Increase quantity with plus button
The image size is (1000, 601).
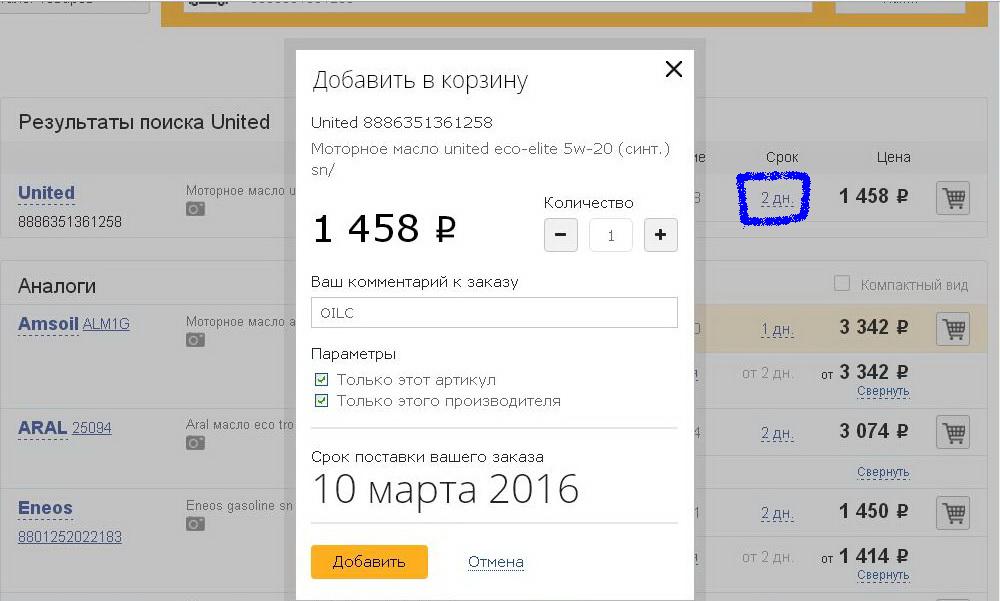point(660,235)
